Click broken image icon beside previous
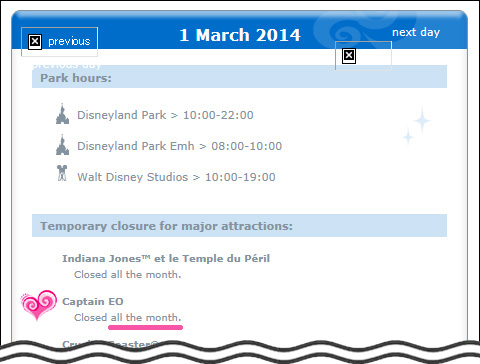Image resolution: width=480 pixels, height=364 pixels. (x=35, y=42)
